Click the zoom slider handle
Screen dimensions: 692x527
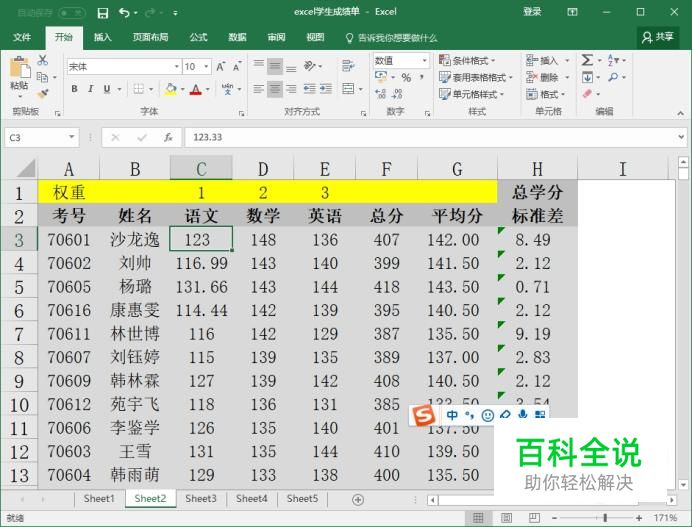pyautogui.click(x=605, y=517)
